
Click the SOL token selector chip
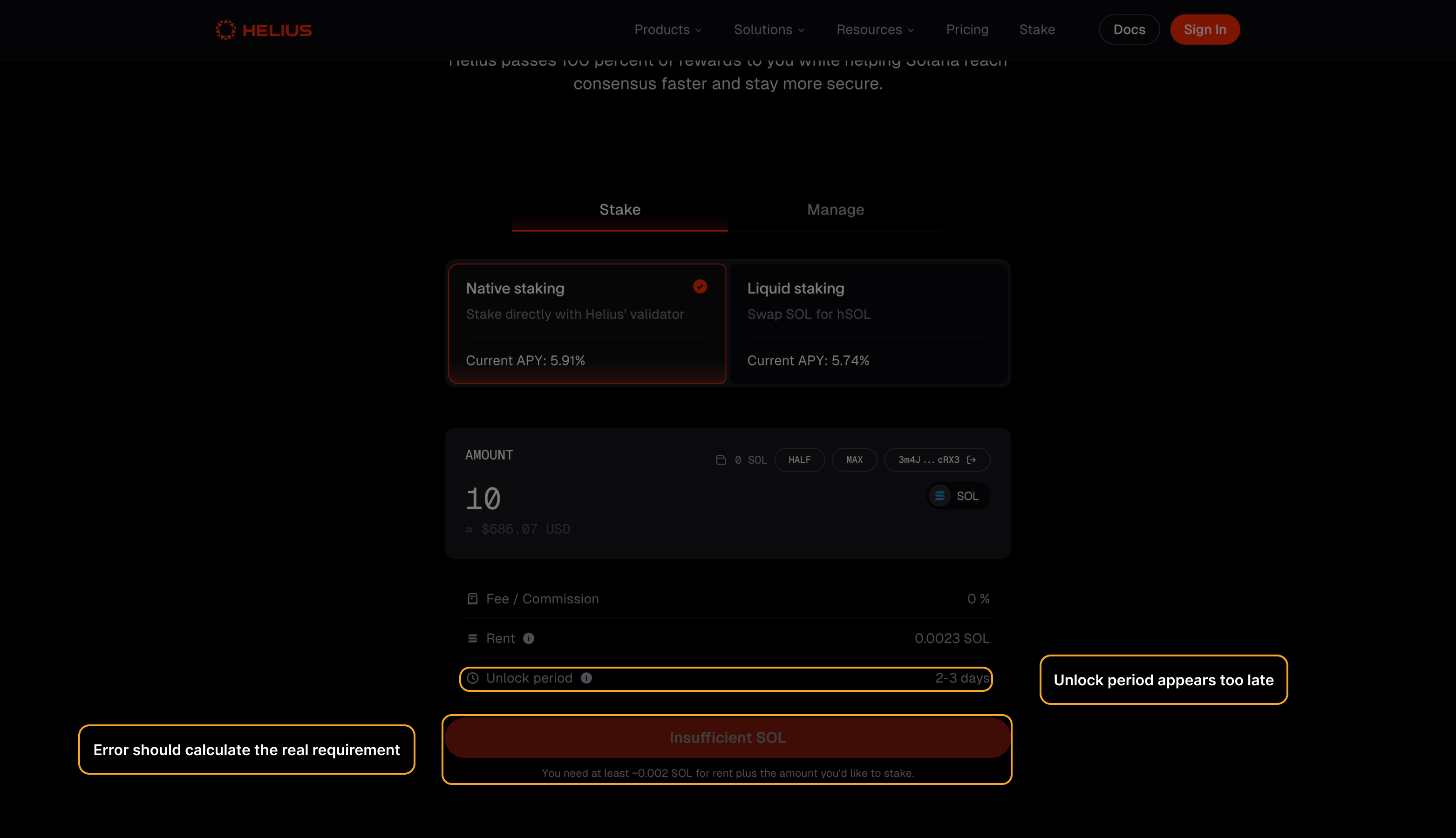958,495
